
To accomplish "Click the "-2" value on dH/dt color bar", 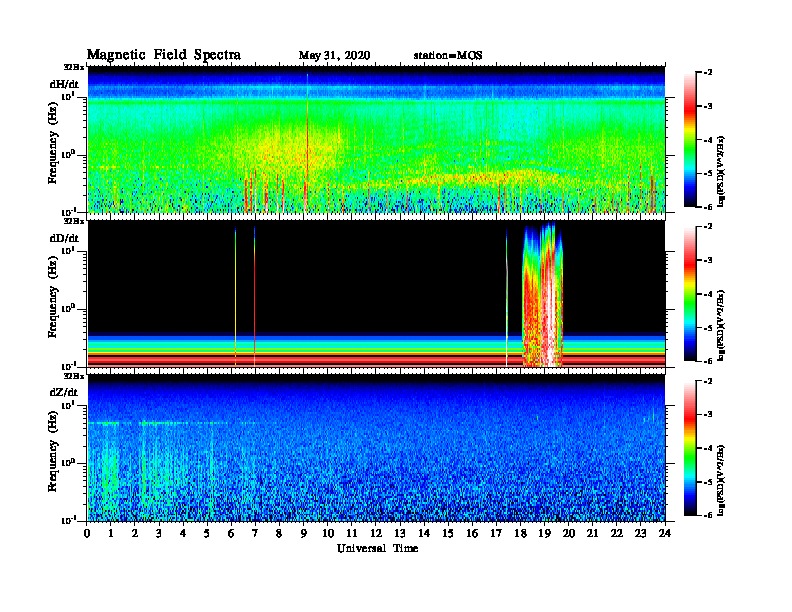I will pyautogui.click(x=708, y=73).
